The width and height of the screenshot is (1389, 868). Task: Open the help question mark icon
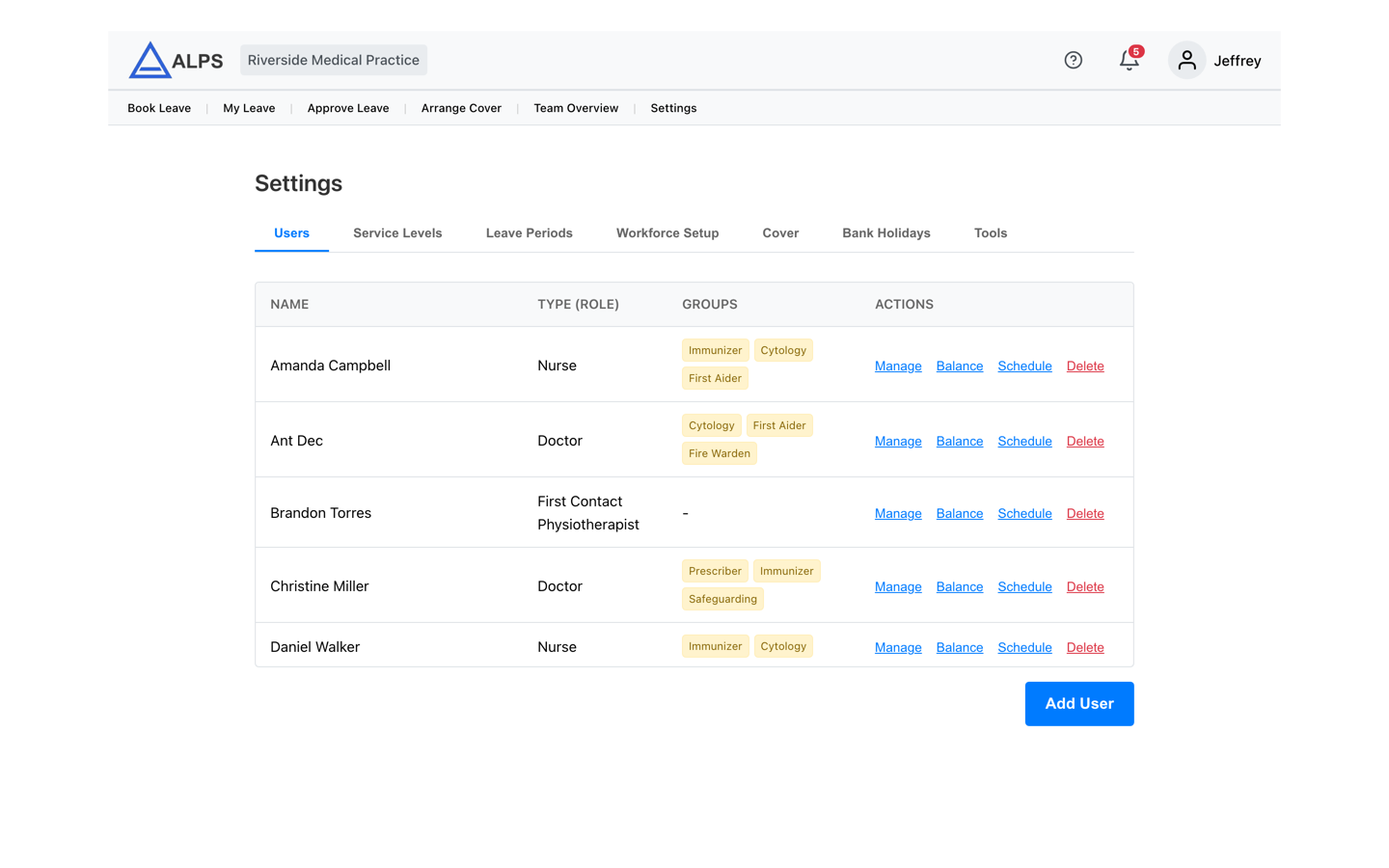pos(1073,60)
